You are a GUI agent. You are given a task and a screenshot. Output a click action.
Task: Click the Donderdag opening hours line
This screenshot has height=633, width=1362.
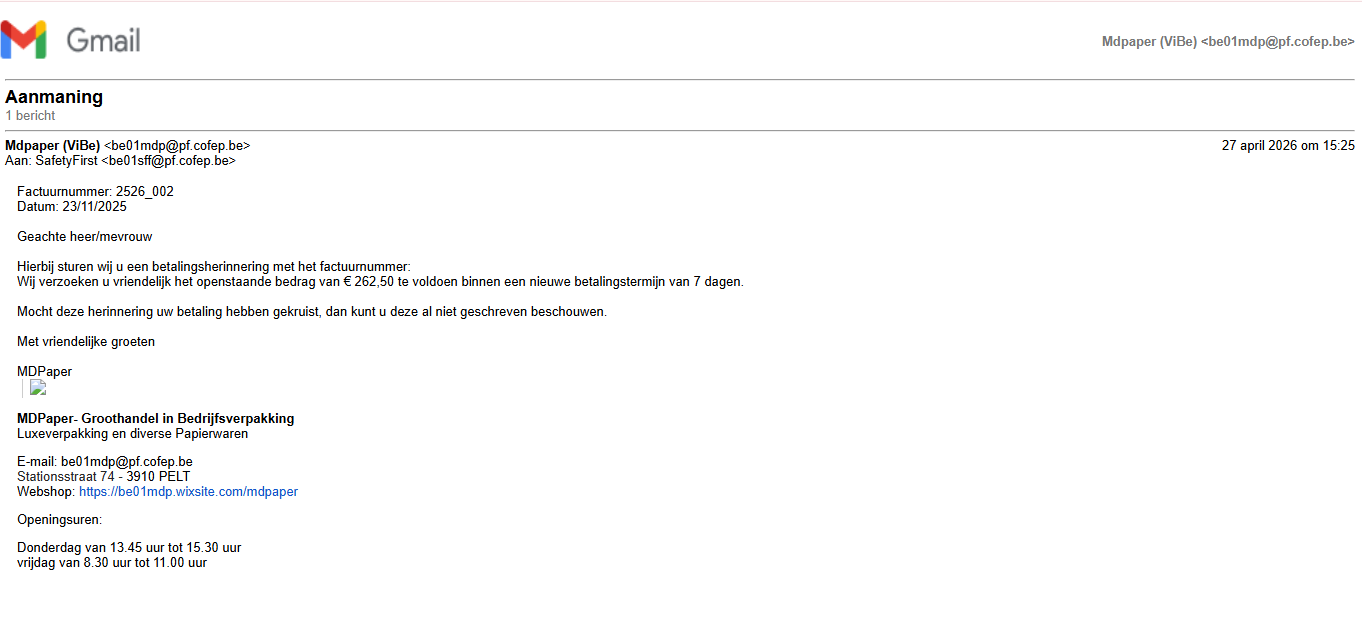129,548
